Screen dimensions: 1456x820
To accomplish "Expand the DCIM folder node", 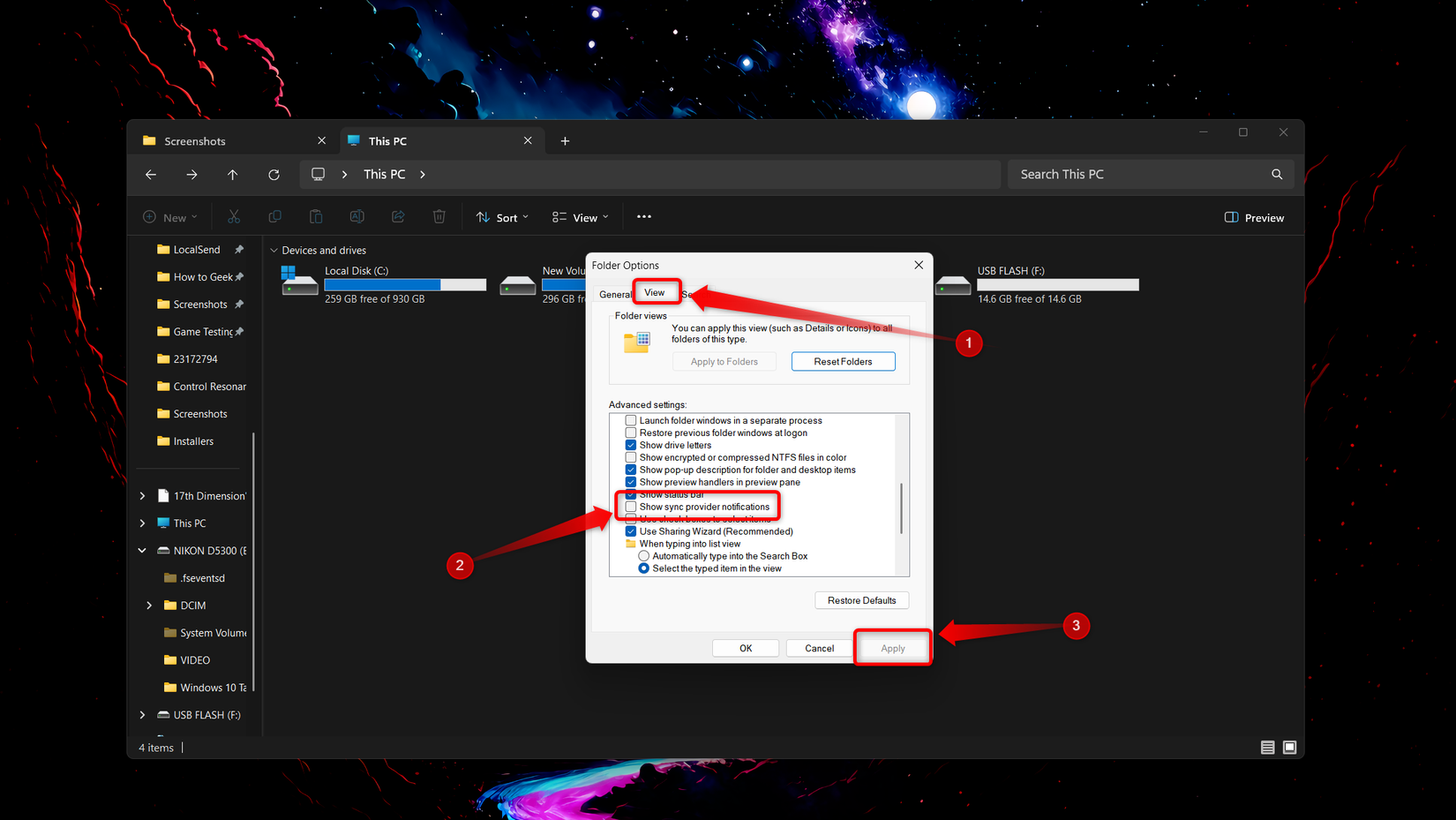I will coord(149,606).
